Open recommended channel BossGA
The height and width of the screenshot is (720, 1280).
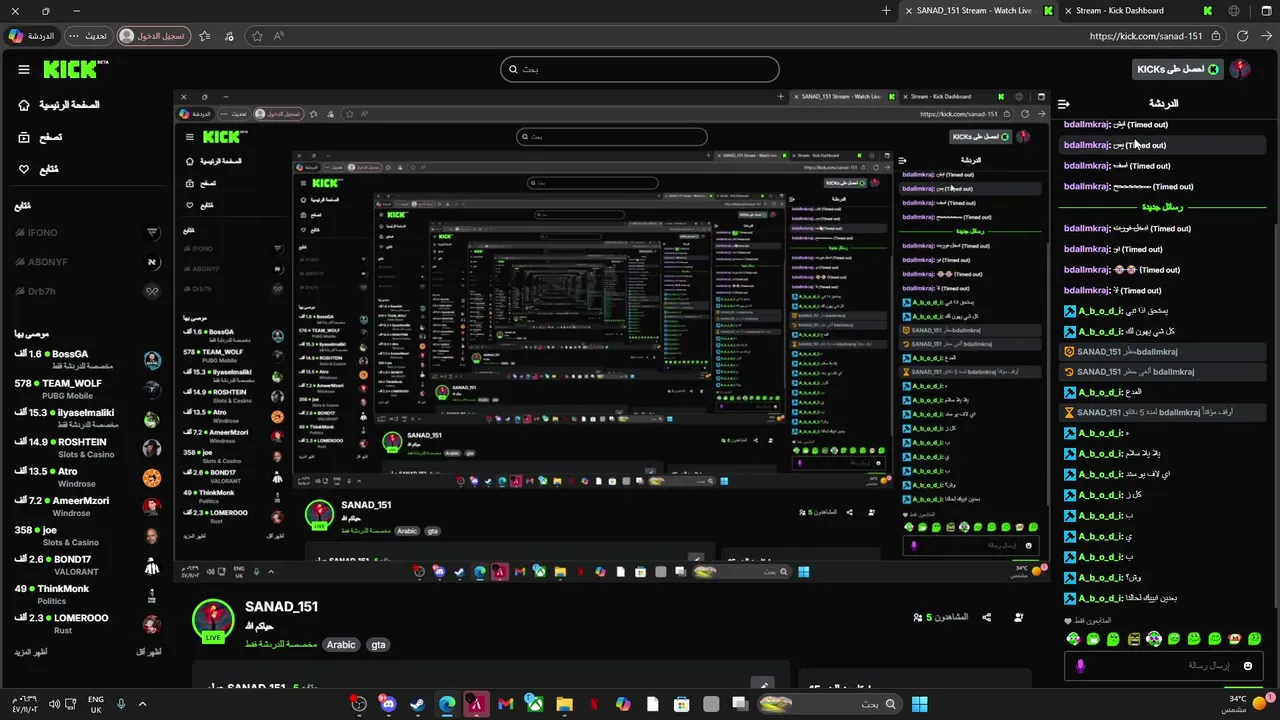(x=87, y=360)
